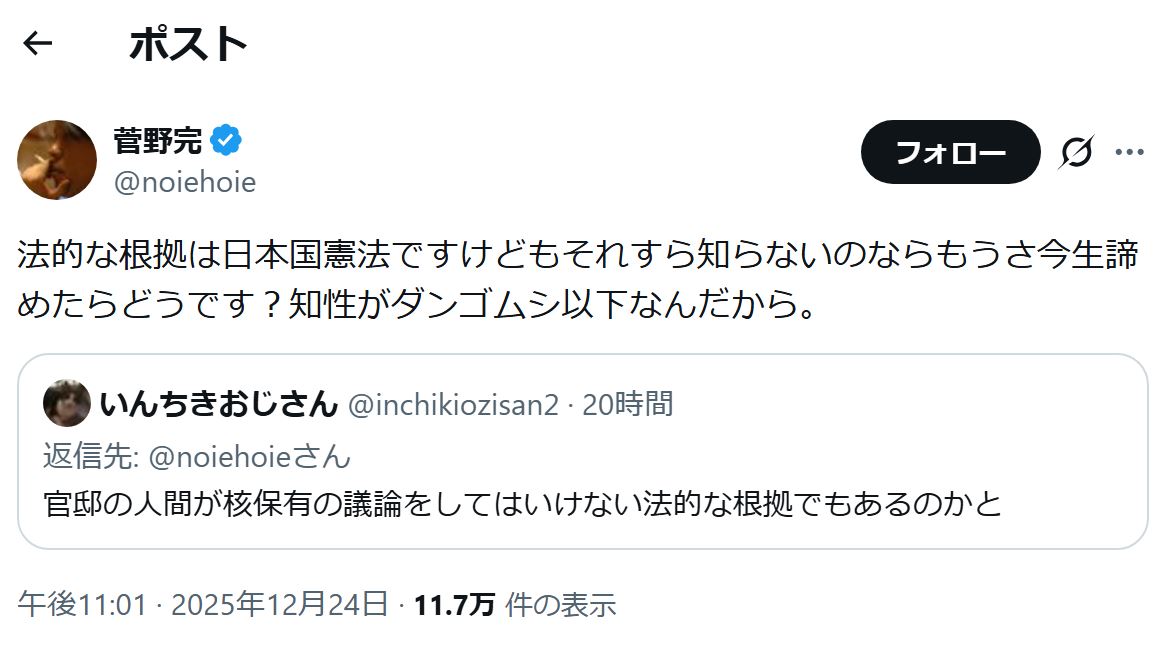The width and height of the screenshot is (1165, 649).
Task: Go back using the left arrow
Action: (x=37, y=44)
